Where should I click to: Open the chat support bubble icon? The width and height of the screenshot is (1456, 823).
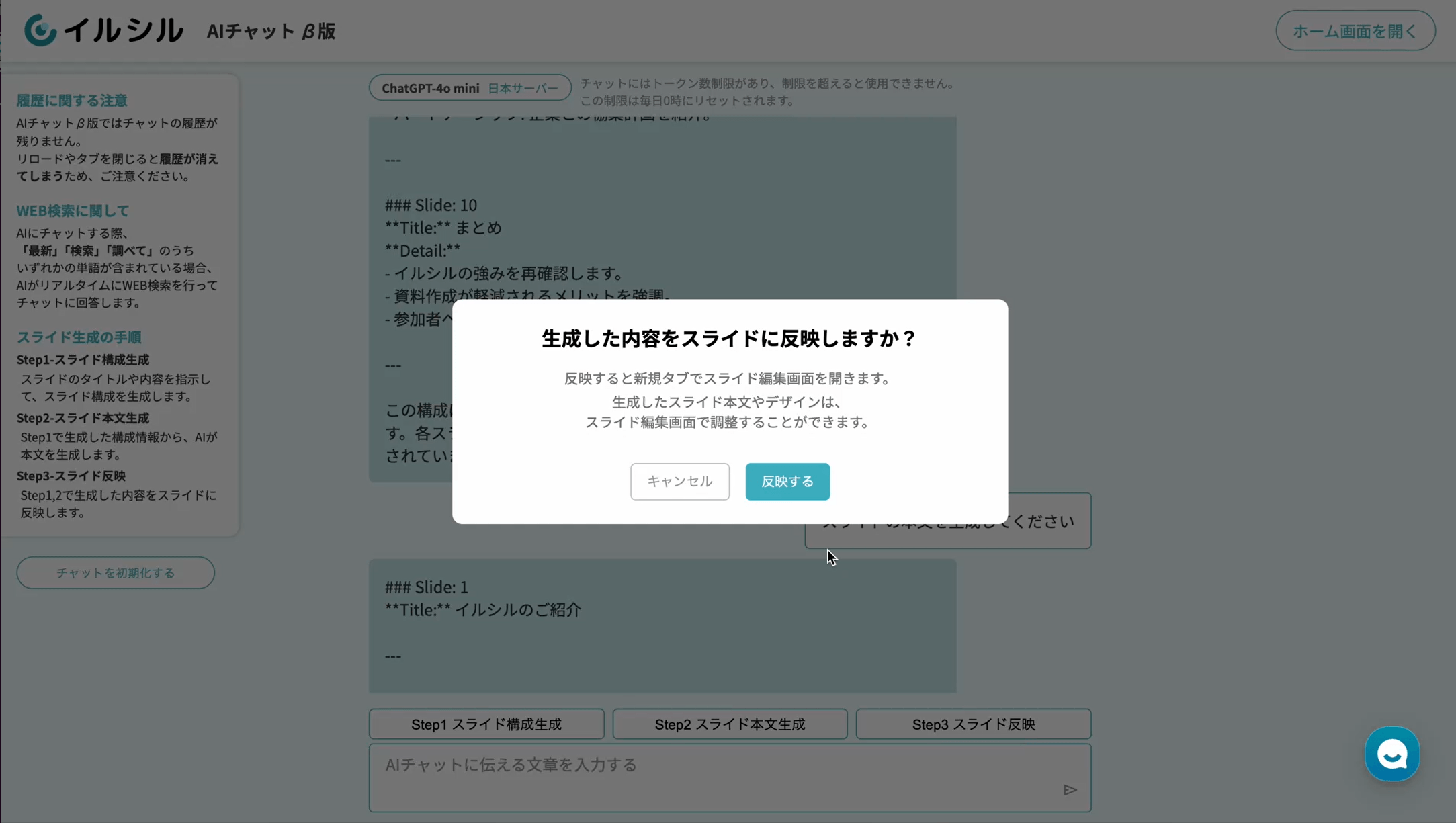coord(1391,754)
